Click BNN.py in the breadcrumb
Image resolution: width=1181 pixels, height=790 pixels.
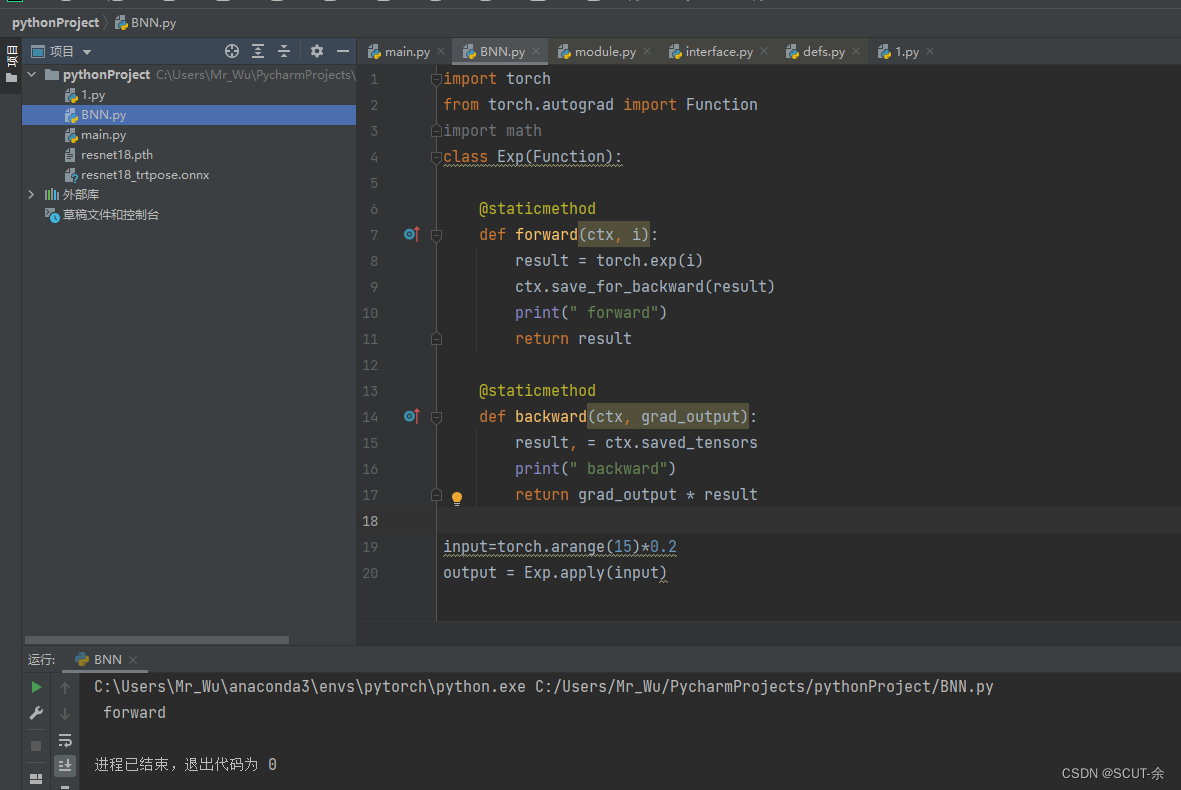pyautogui.click(x=145, y=23)
